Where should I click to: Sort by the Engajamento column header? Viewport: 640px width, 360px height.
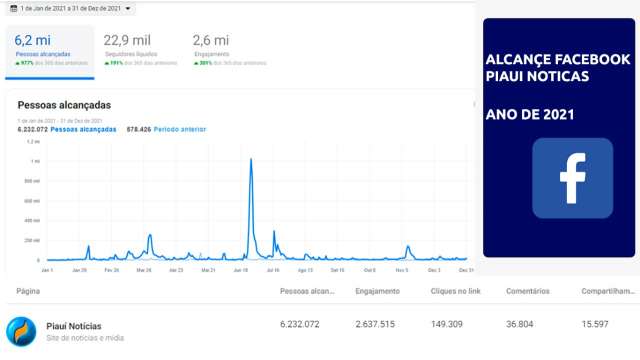pos(378,291)
